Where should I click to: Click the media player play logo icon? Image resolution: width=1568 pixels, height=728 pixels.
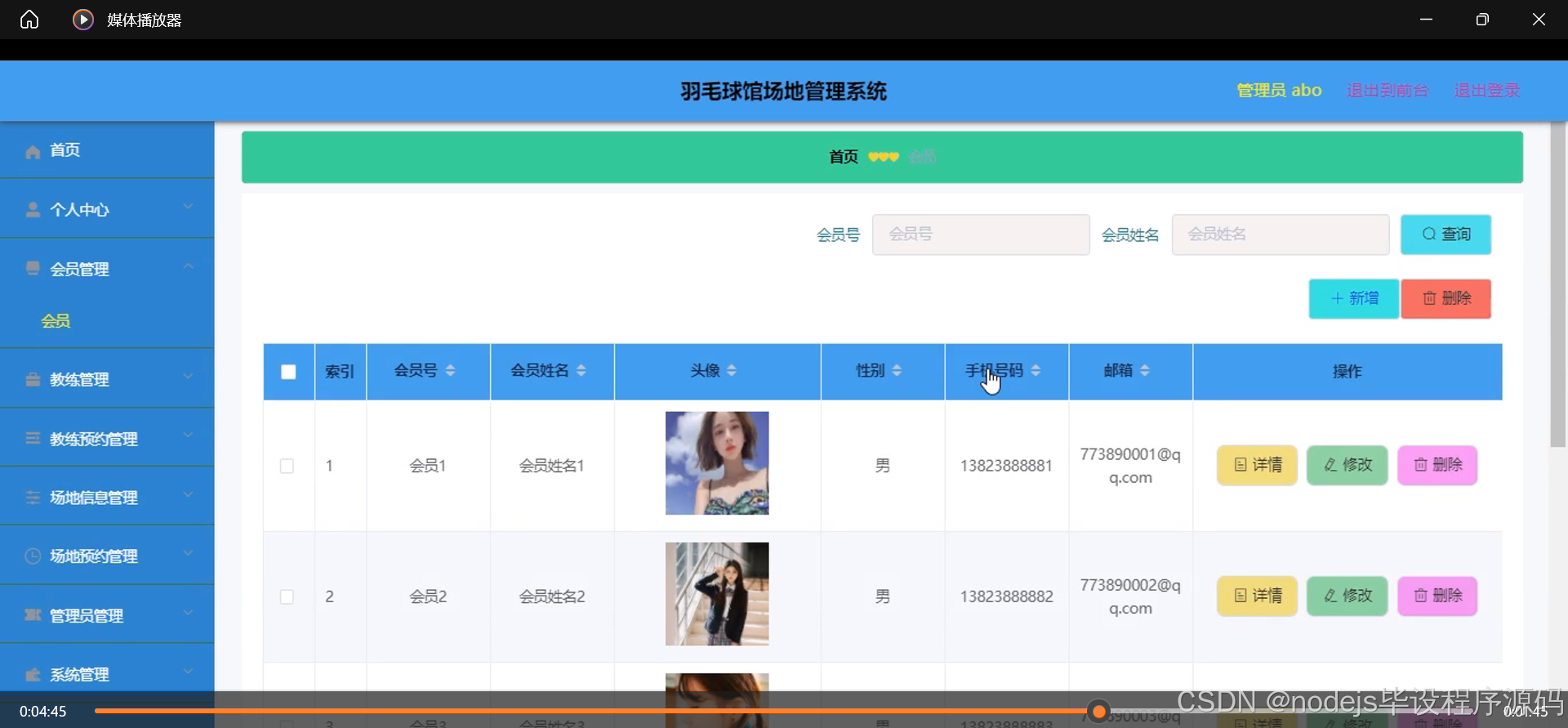[82, 20]
